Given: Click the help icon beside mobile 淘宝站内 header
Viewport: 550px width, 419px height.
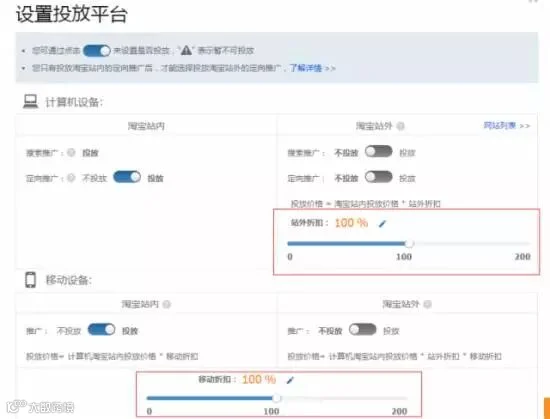Looking at the screenshot, I should coord(167,304).
